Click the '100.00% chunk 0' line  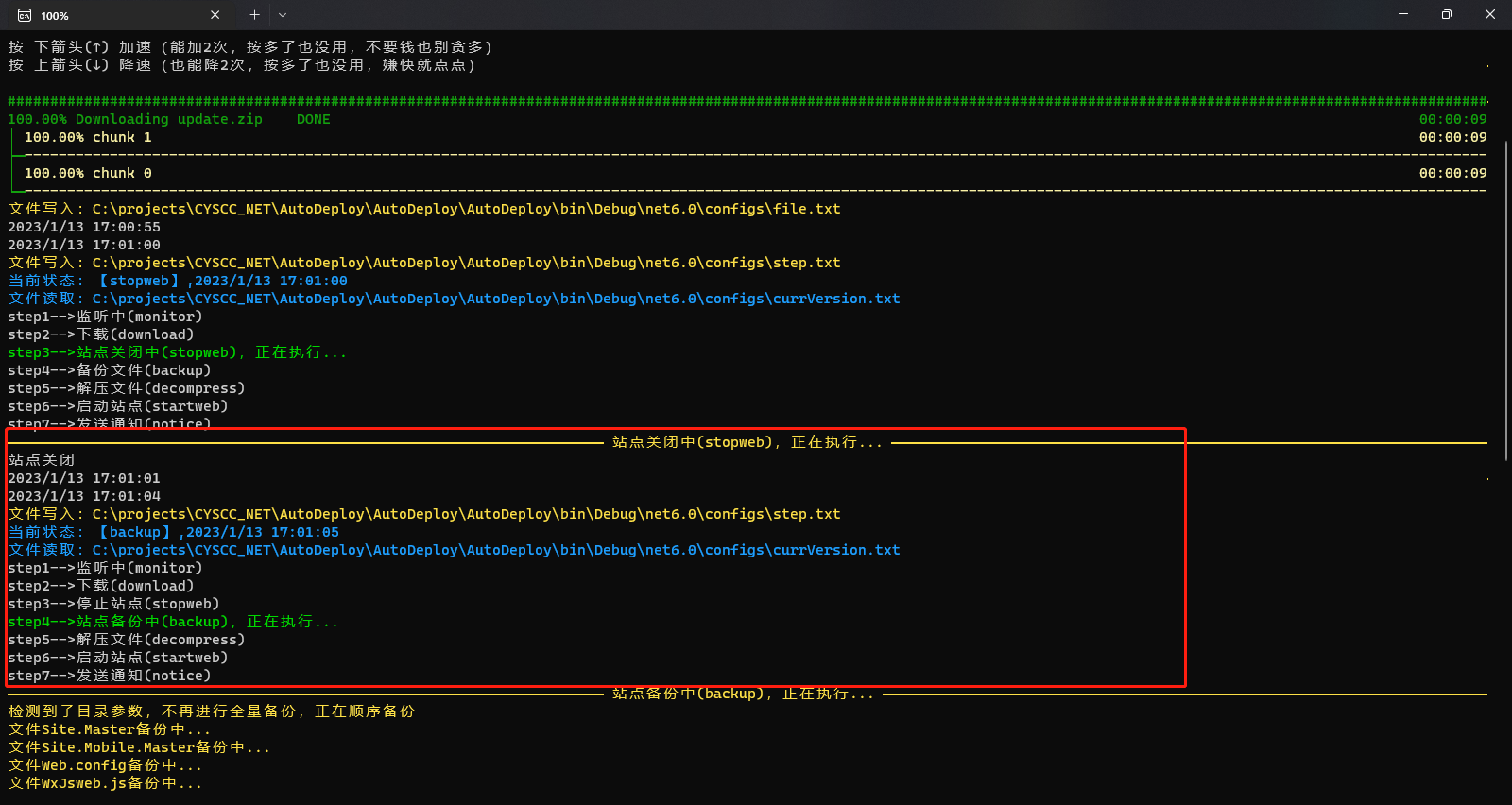(x=88, y=173)
